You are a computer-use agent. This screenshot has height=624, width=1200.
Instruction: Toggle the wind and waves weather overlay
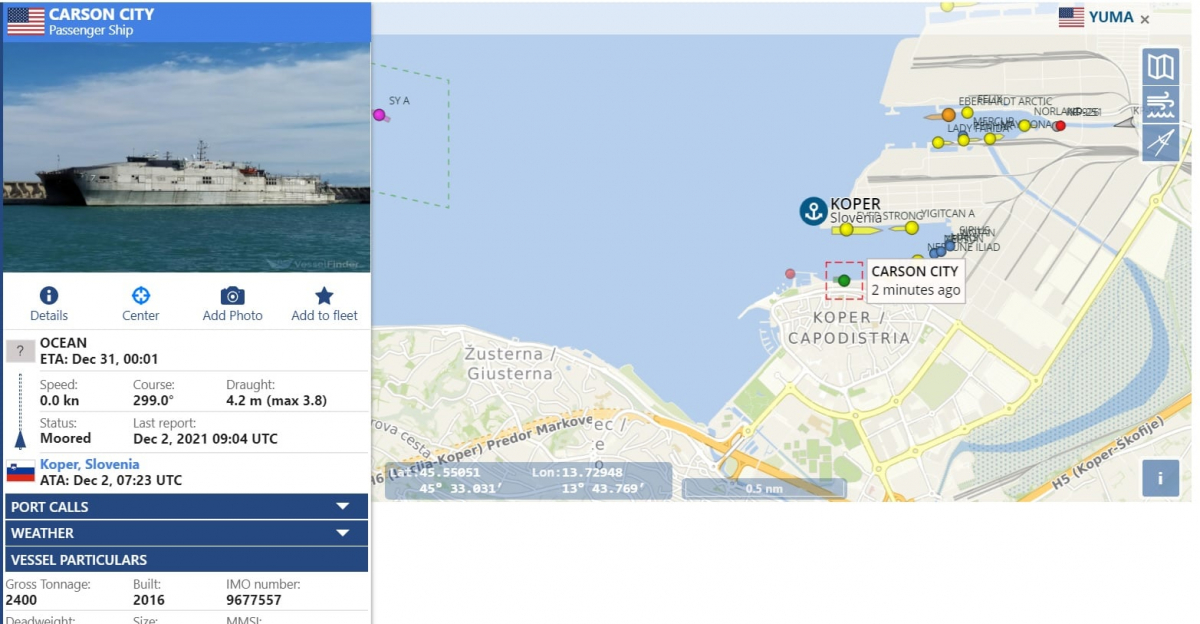point(1160,105)
